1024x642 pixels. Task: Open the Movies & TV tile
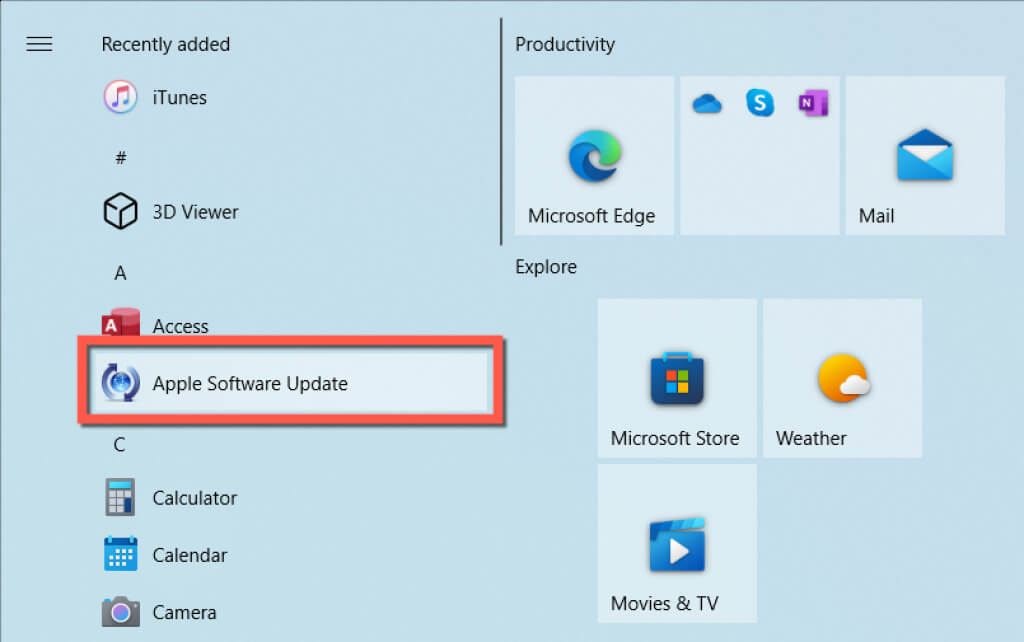[677, 543]
